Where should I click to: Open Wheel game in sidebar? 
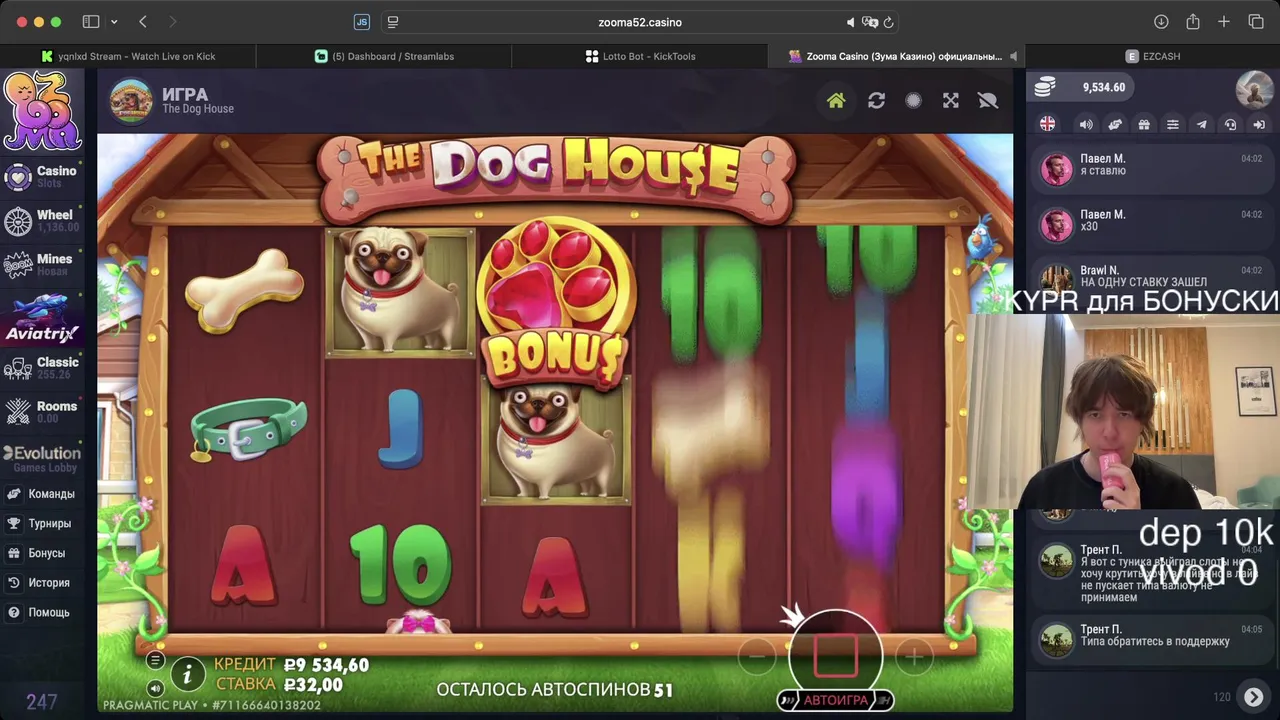coord(41,220)
